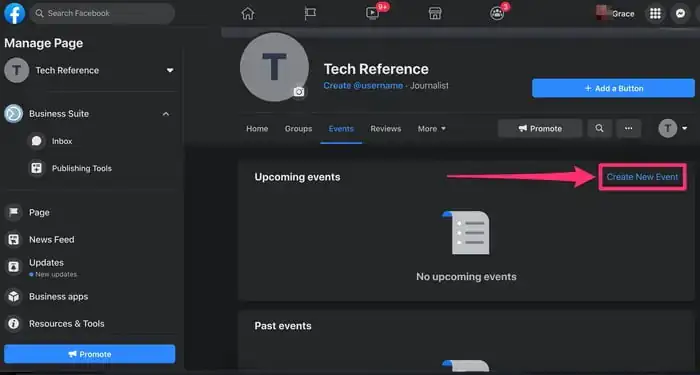The height and width of the screenshot is (375, 700).
Task: Click the No upcoming events text
Action: click(x=466, y=277)
